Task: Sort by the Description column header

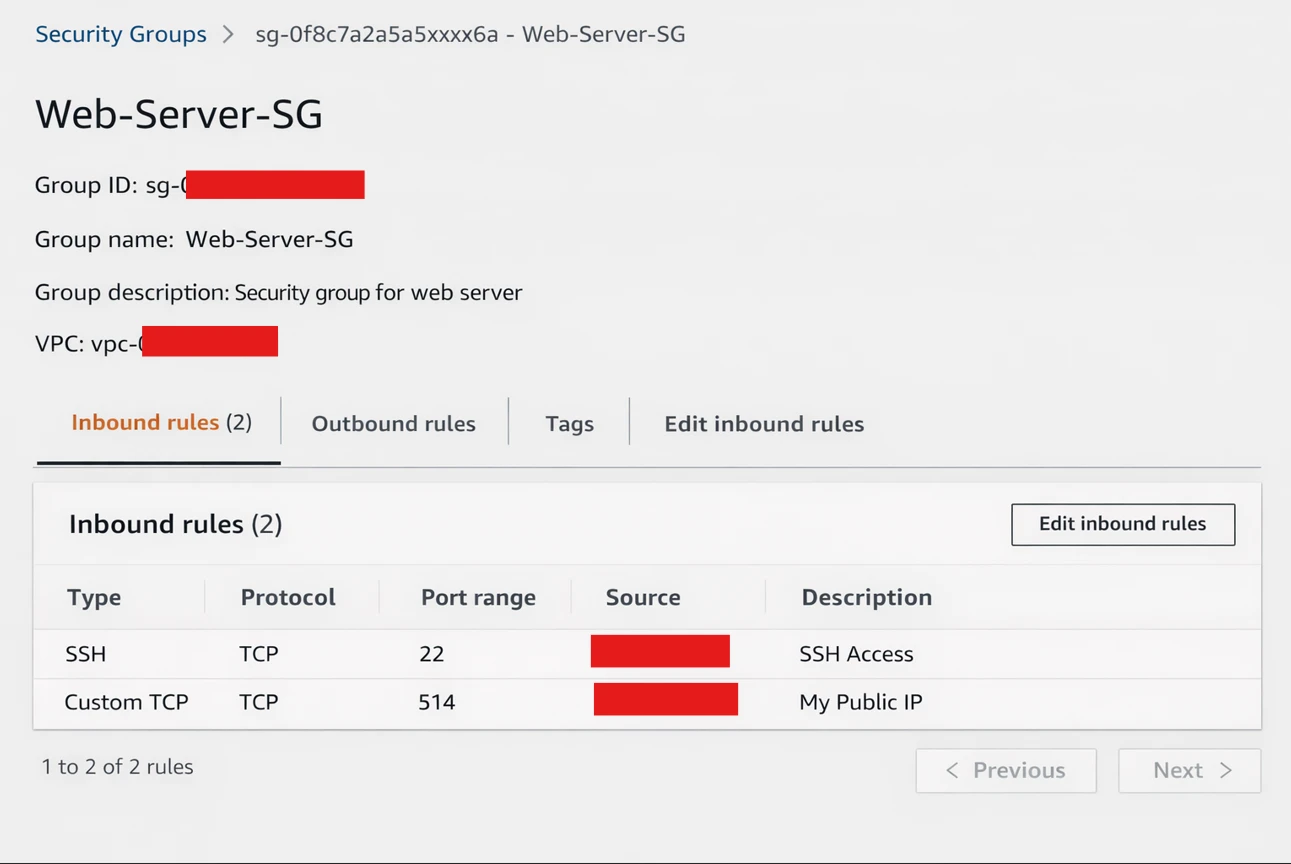Action: pyautogui.click(x=866, y=597)
